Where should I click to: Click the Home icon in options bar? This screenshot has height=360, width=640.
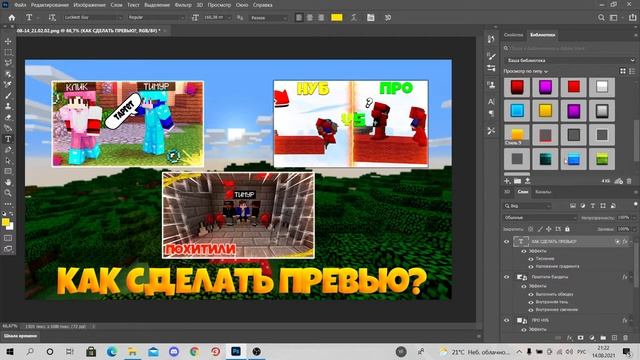[x=11, y=18]
